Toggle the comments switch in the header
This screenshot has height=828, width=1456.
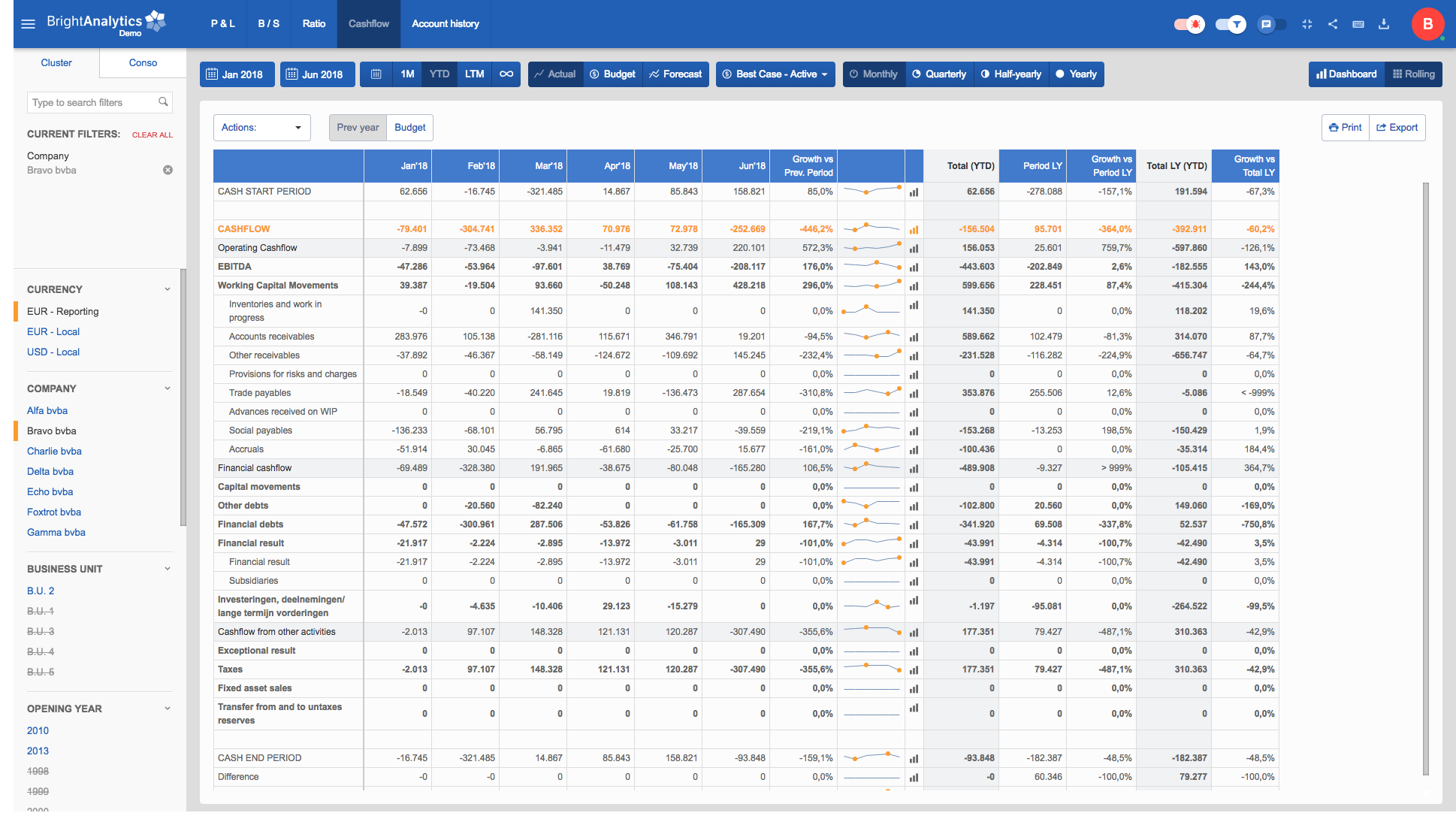pos(1268,24)
